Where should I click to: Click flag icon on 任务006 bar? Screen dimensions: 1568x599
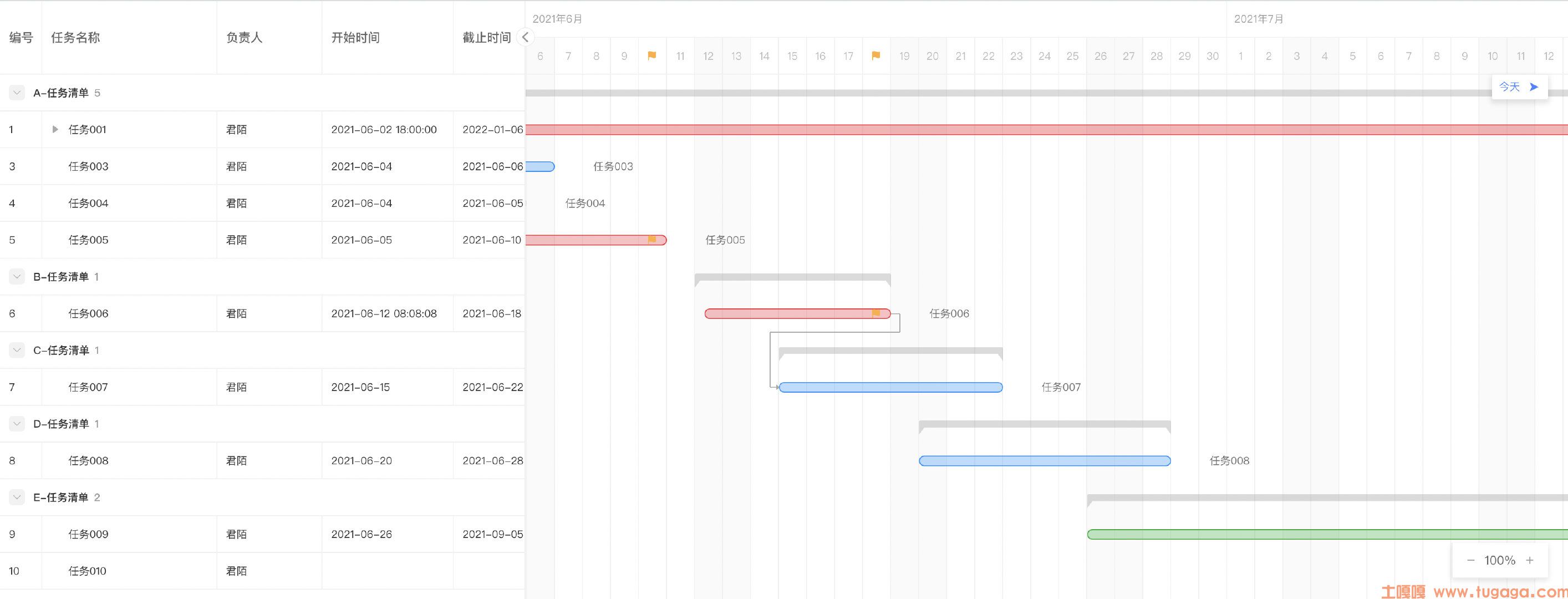tap(876, 313)
